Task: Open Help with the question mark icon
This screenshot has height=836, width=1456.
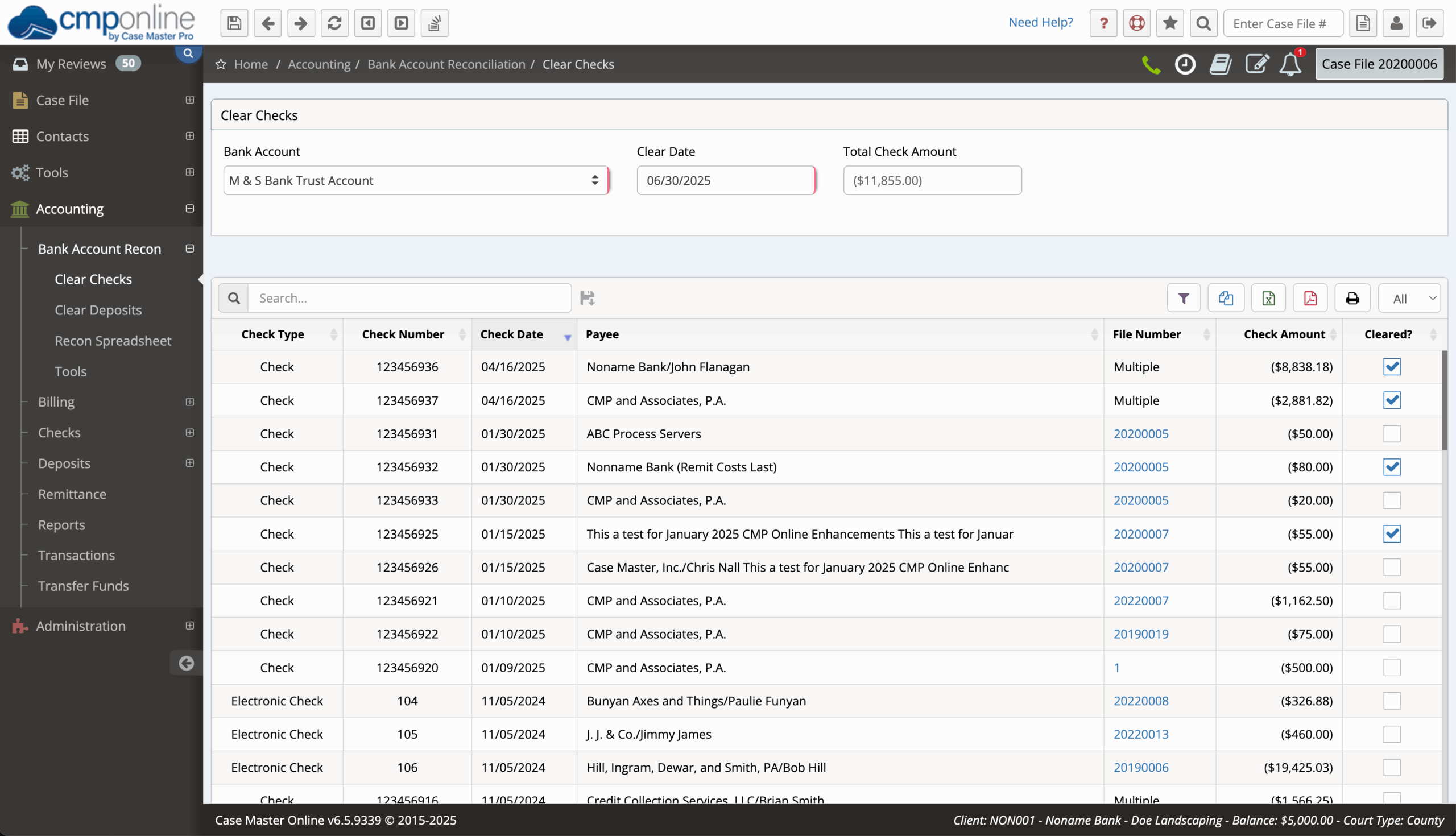Action: point(1103,23)
